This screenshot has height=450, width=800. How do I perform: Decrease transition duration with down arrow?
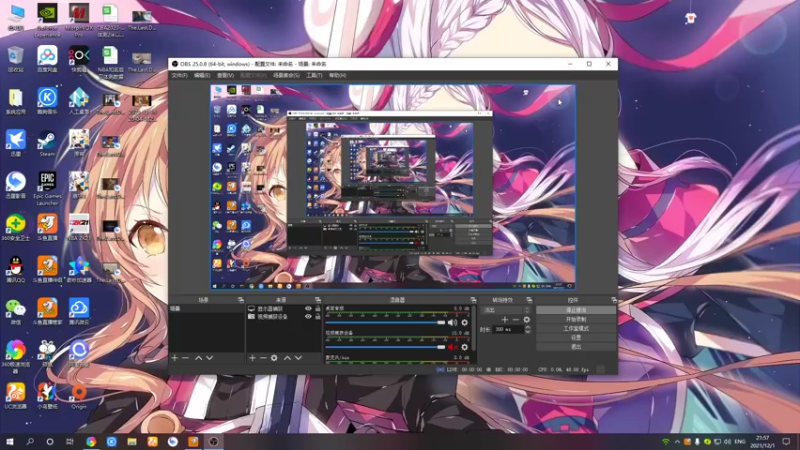pyautogui.click(x=528, y=332)
